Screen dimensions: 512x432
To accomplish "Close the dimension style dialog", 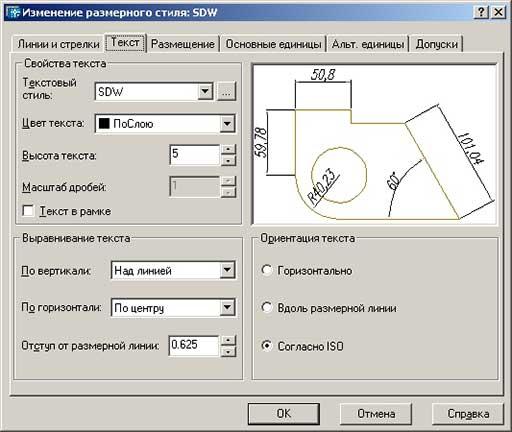I will coord(498,13).
